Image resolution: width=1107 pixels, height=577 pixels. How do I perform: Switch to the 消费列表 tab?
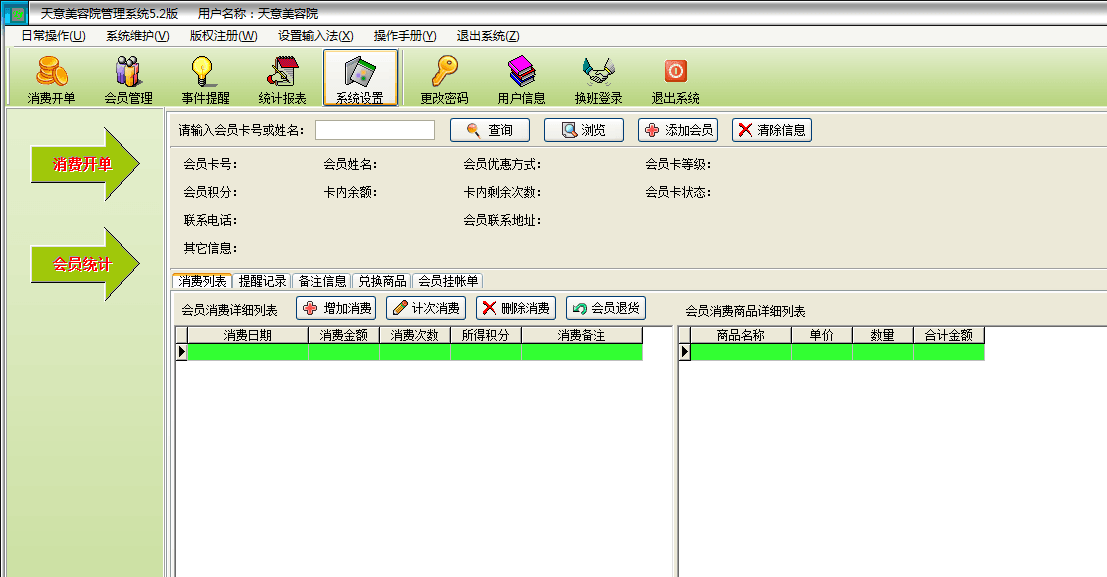(202, 281)
